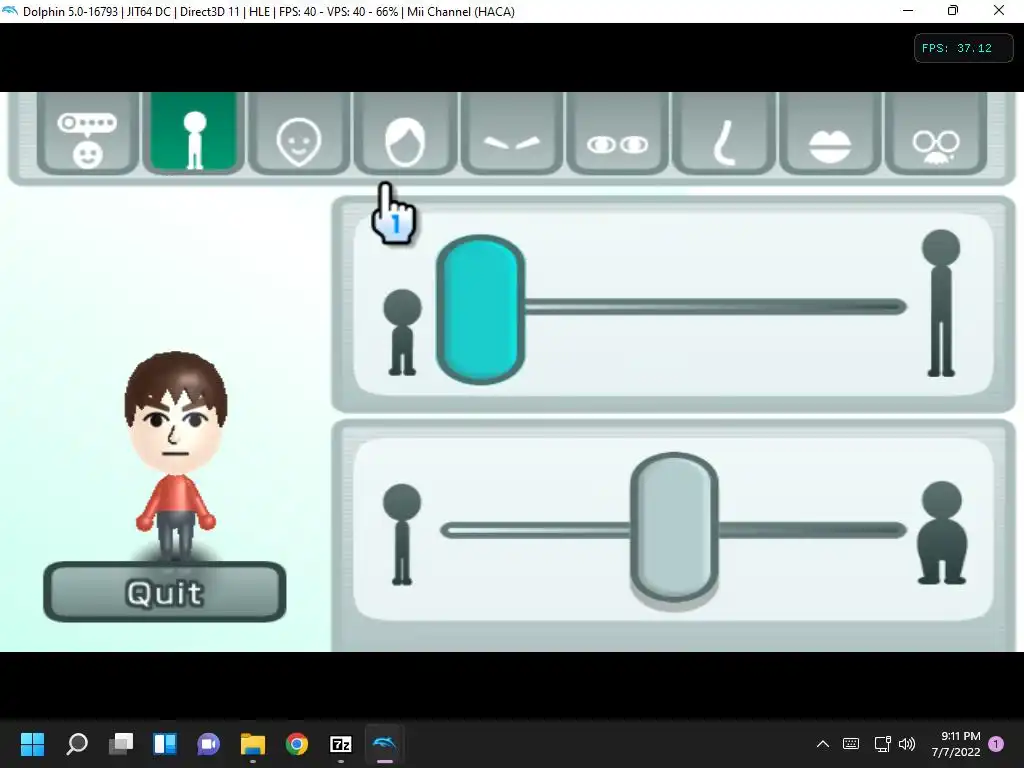
Task: Click the Dolphin emulator taskbar icon
Action: (385, 744)
